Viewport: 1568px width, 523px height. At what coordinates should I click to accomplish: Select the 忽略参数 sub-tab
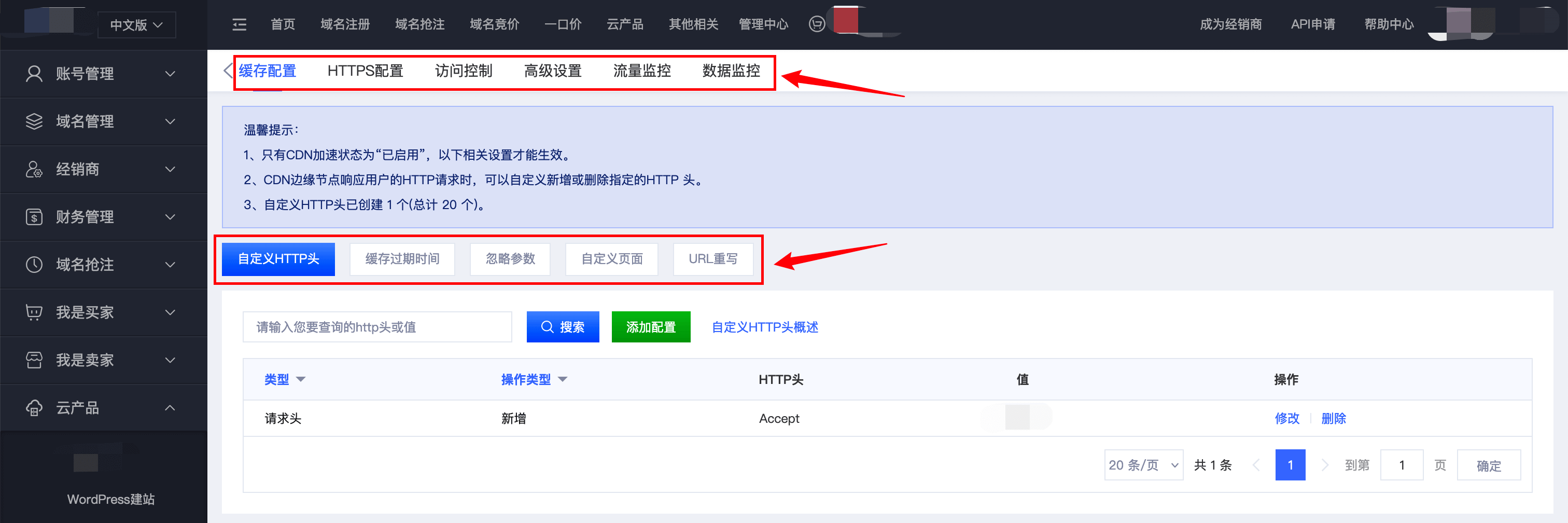pos(510,259)
